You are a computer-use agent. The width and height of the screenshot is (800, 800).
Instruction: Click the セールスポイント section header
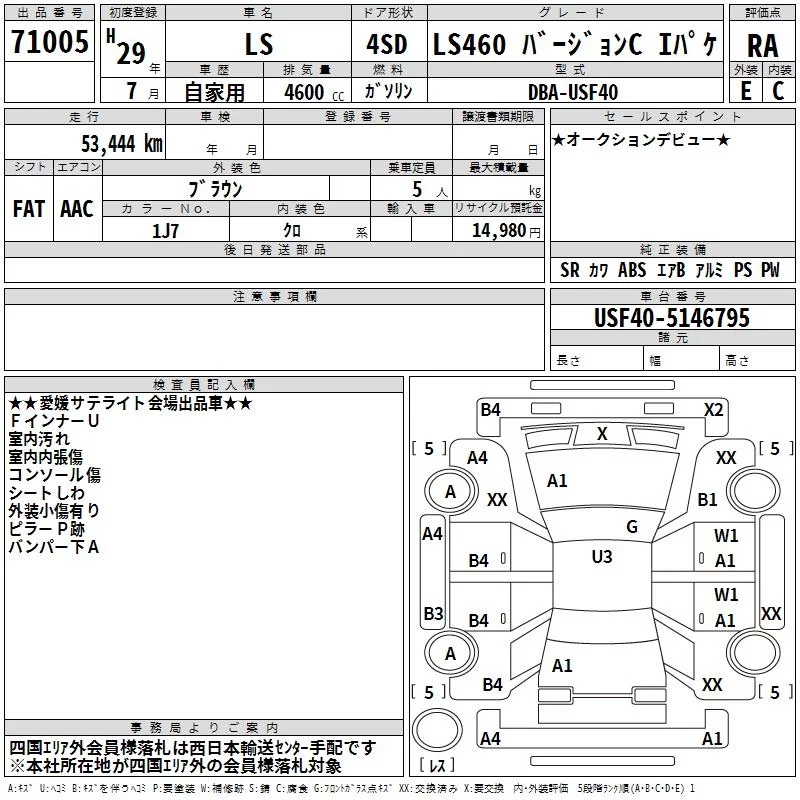[x=672, y=116]
